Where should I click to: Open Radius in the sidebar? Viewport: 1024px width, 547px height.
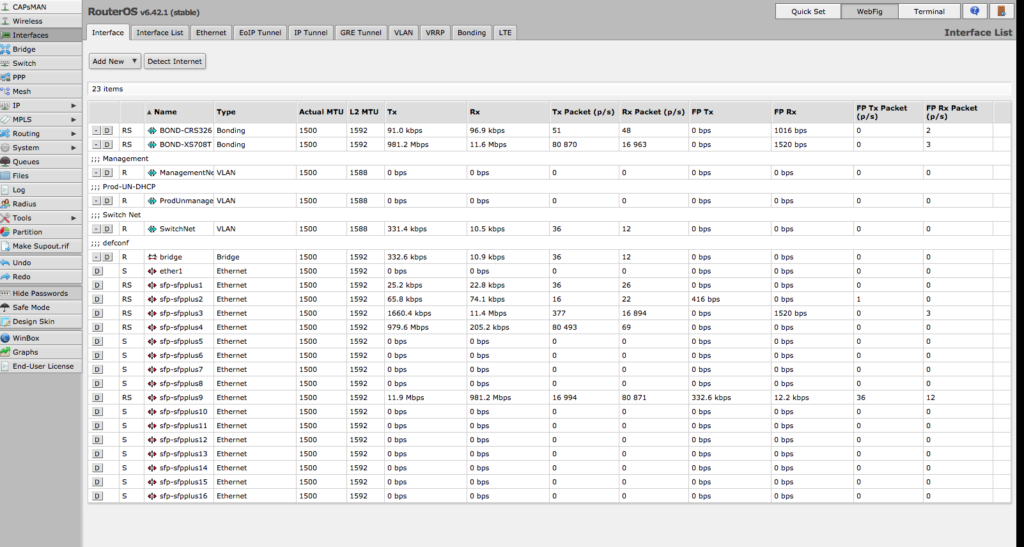pos(24,204)
